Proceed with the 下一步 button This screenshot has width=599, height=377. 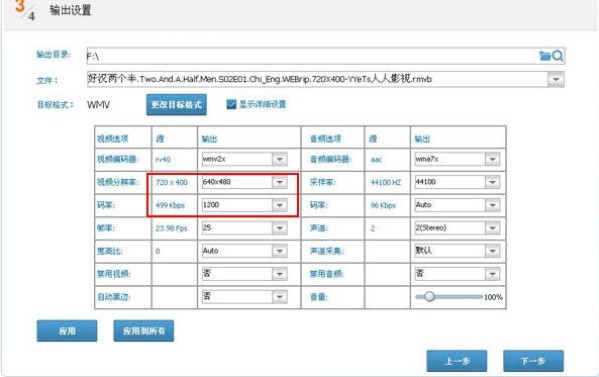point(533,361)
